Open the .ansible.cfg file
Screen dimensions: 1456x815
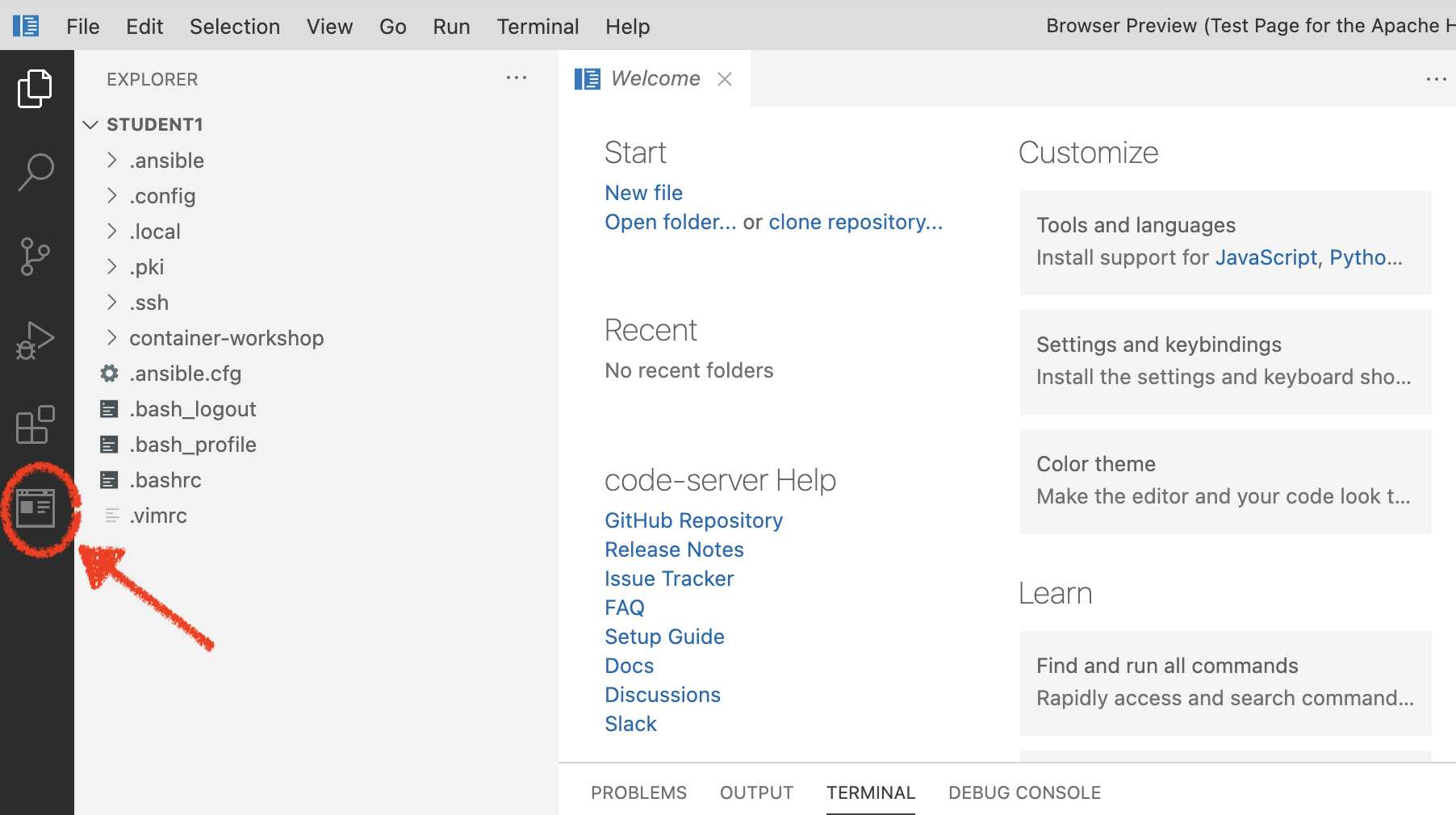tap(185, 374)
